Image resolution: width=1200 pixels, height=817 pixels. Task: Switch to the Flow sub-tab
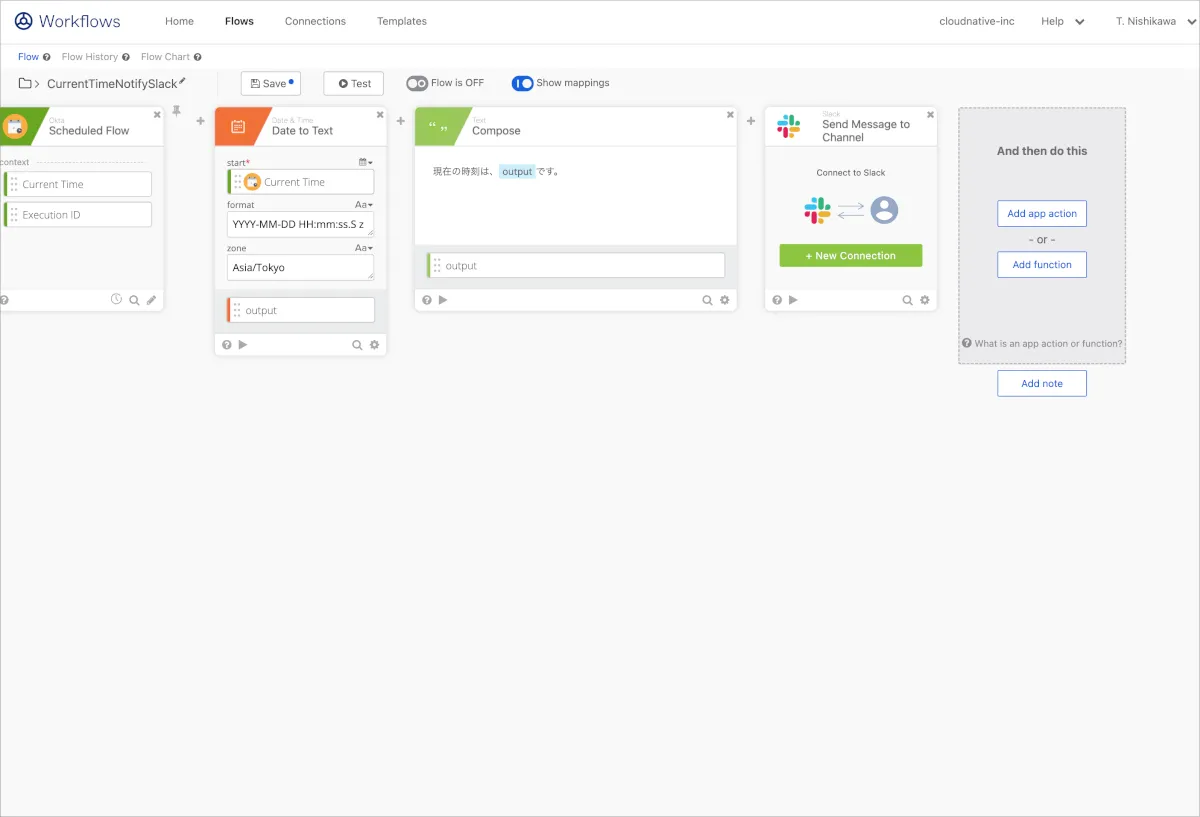(x=28, y=57)
